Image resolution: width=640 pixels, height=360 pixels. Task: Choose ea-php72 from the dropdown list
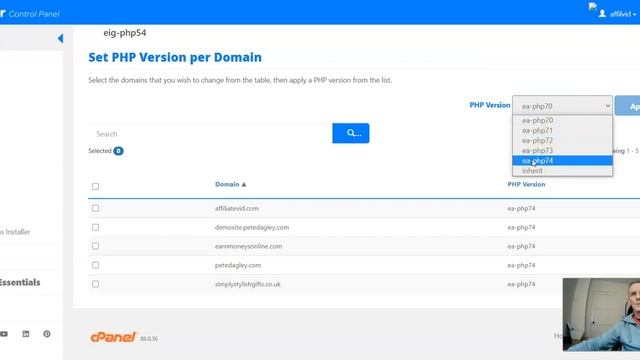pos(562,140)
